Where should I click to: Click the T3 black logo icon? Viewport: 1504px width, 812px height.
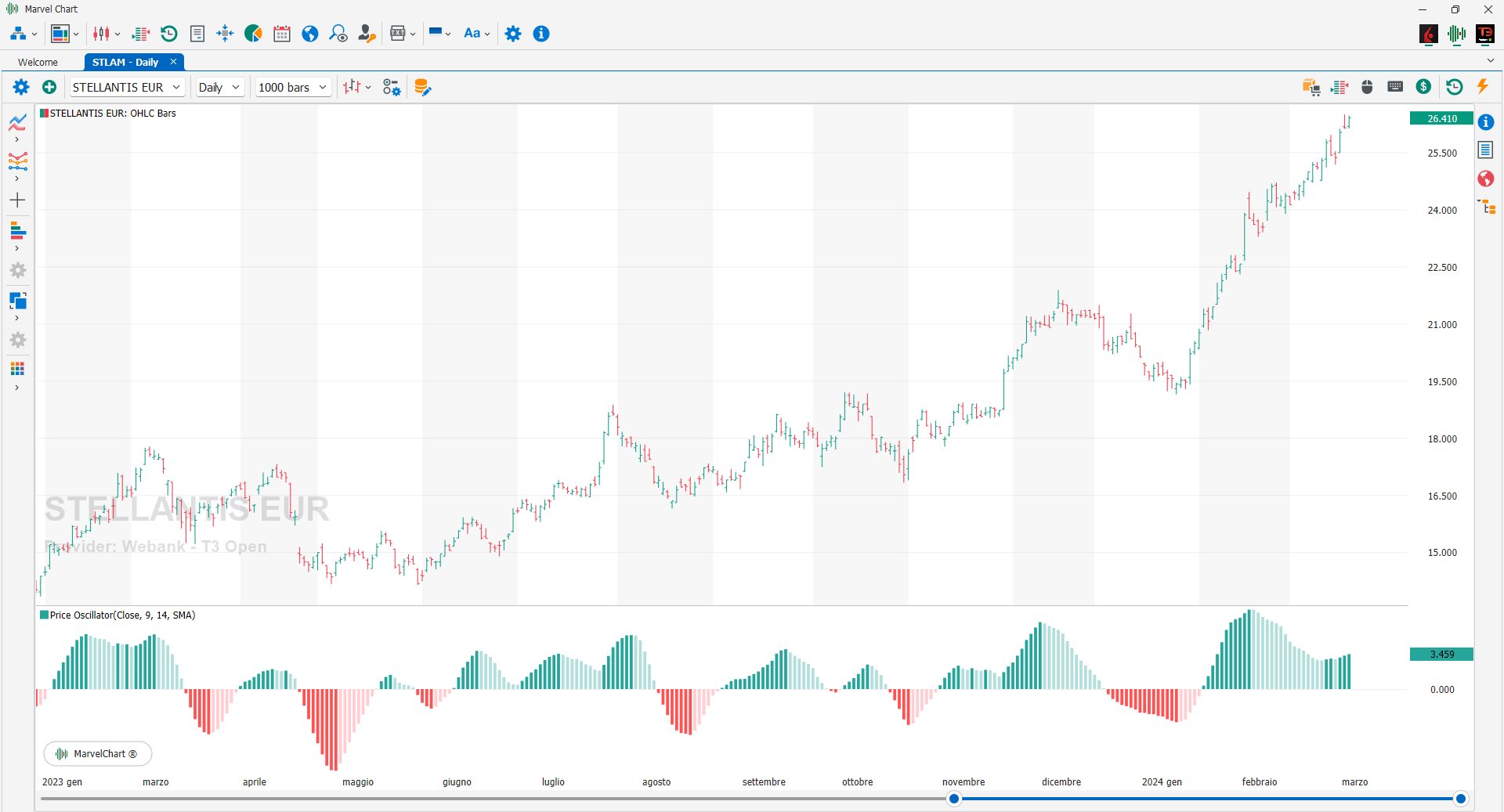[1484, 34]
